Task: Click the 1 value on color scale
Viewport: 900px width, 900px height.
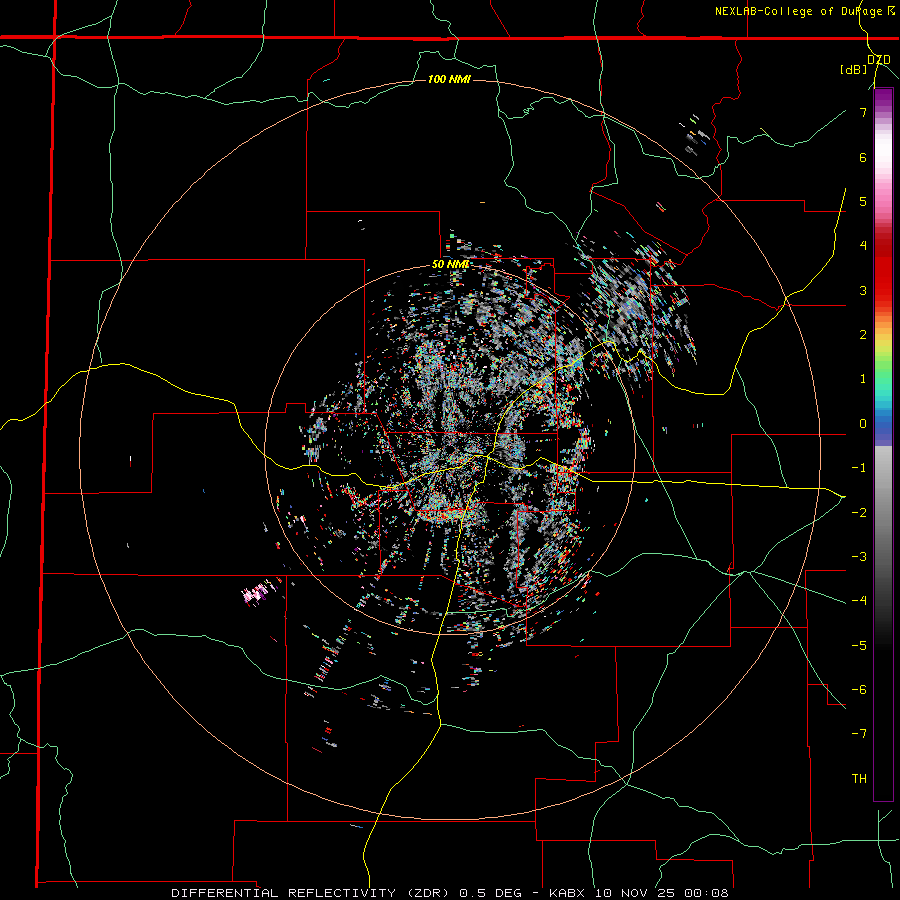Action: pos(863,379)
